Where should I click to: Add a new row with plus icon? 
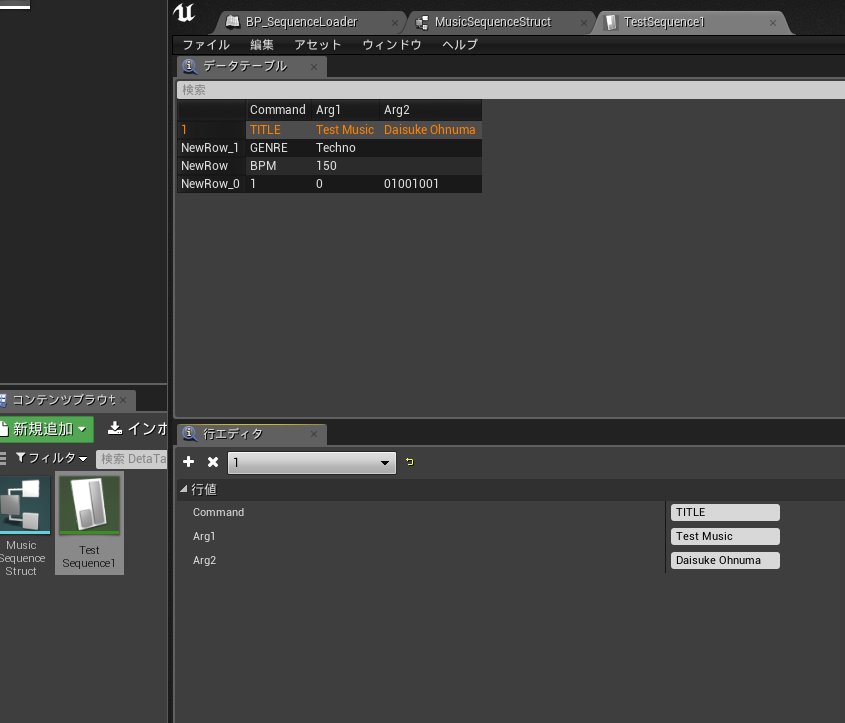(189, 462)
